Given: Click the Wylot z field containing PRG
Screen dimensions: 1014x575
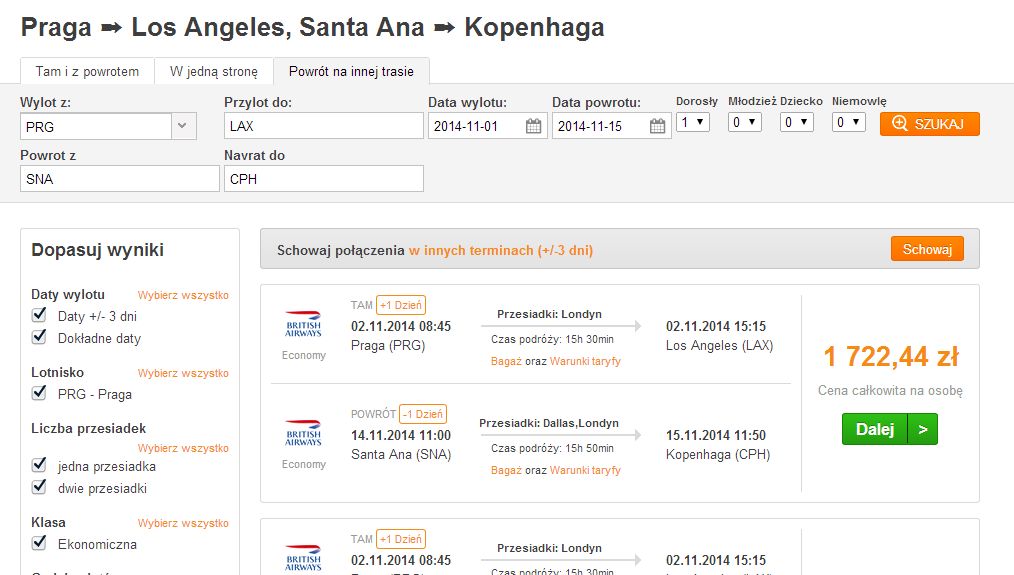Looking at the screenshot, I should [x=96, y=126].
